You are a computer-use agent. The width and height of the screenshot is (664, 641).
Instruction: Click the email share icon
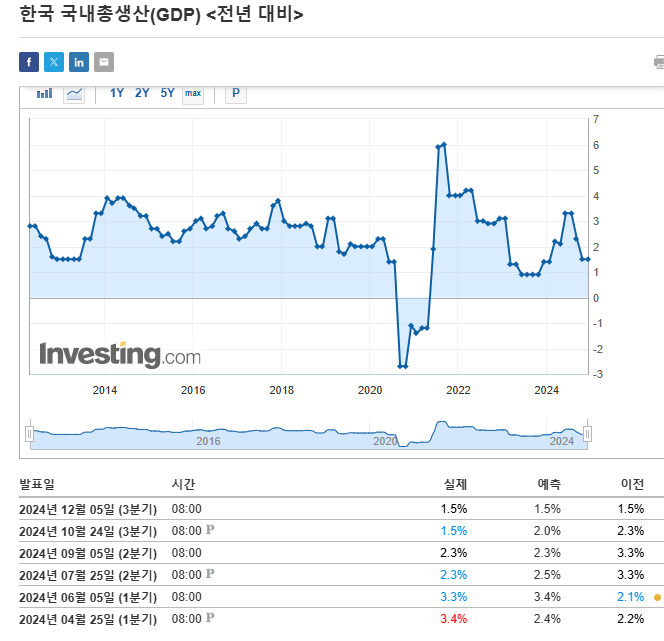pyautogui.click(x=104, y=63)
